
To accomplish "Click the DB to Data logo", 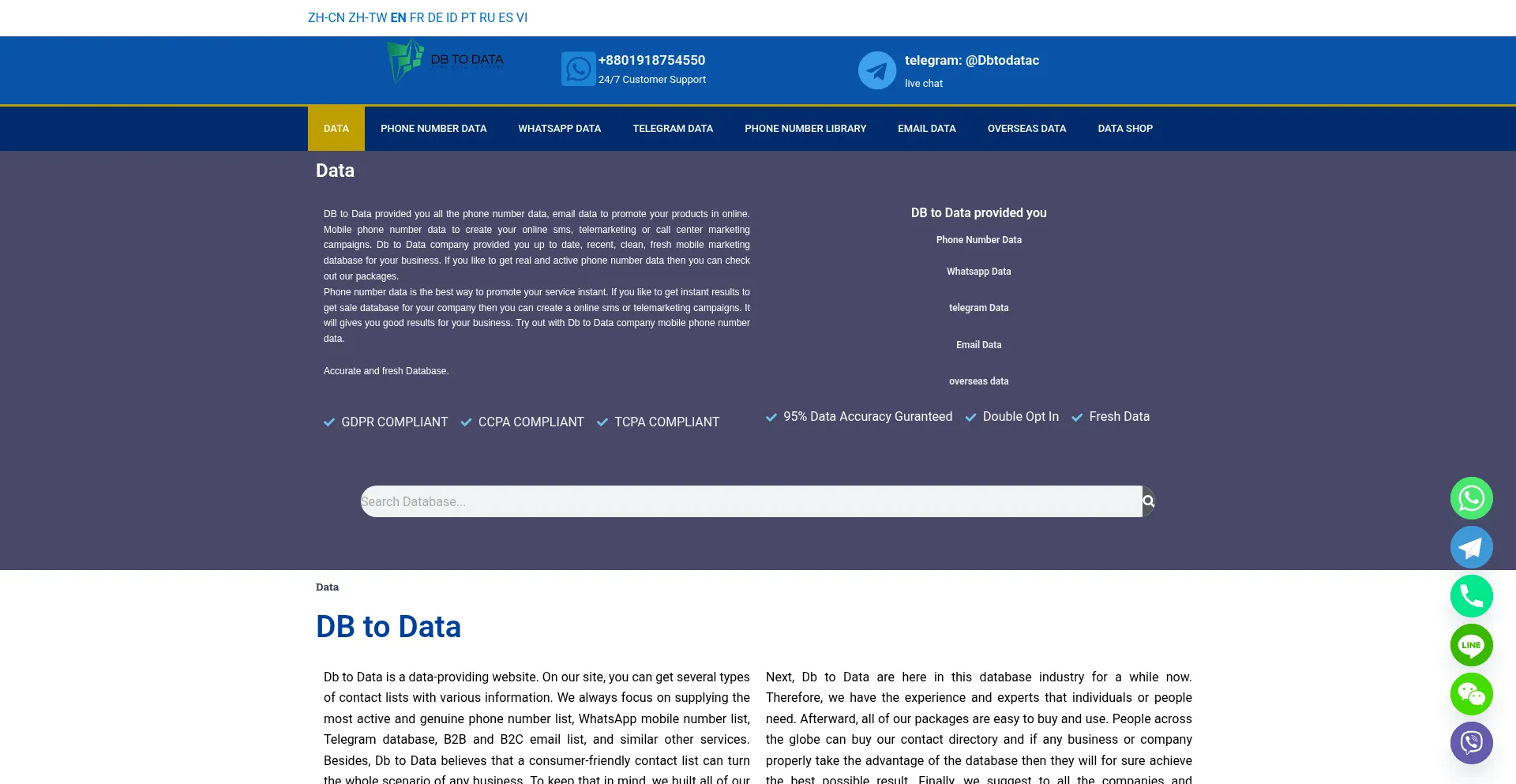I will tap(445, 62).
